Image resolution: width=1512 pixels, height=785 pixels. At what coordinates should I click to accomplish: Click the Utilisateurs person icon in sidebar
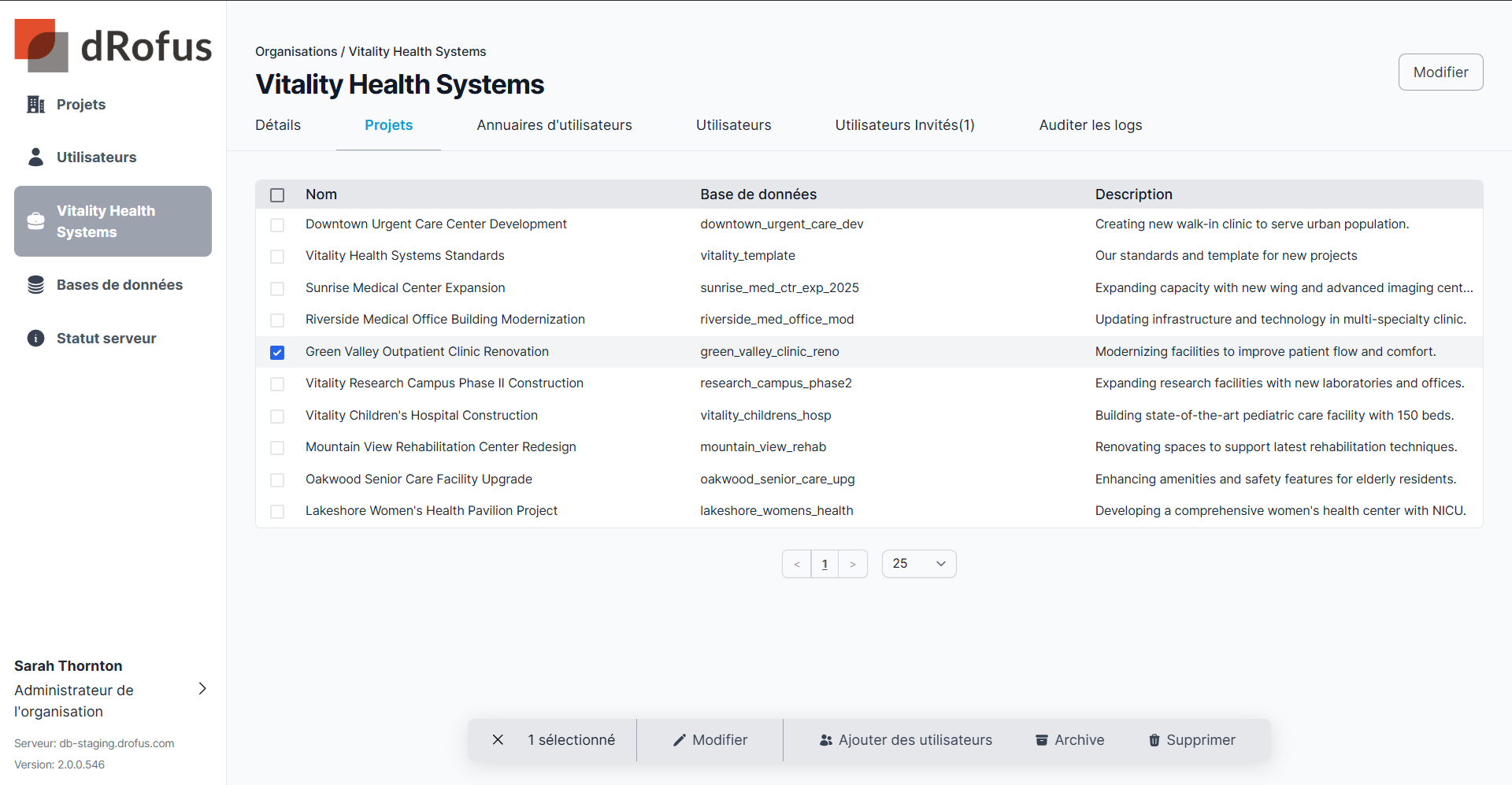point(35,157)
